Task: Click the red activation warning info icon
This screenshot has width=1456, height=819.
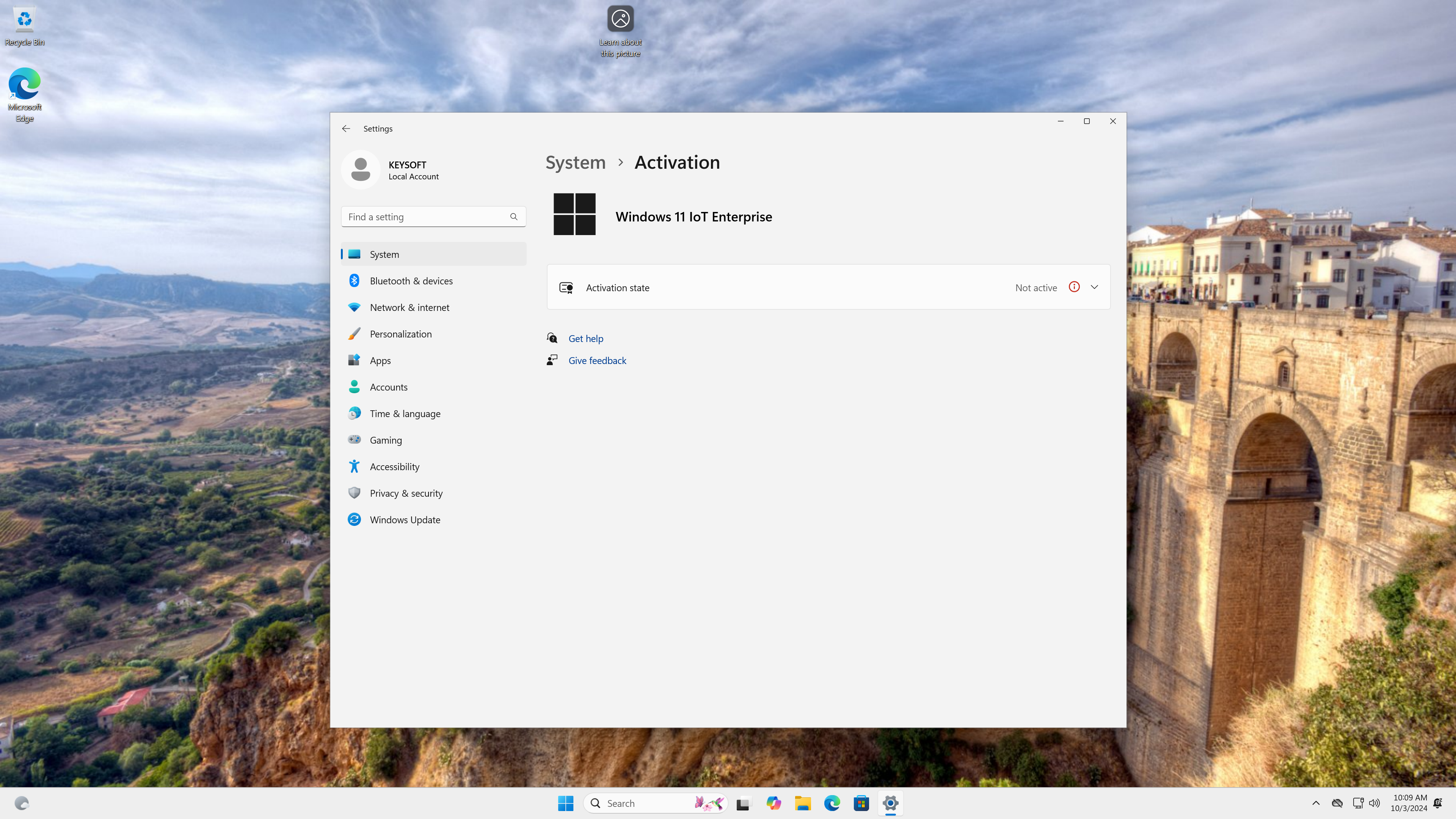Action: click(x=1074, y=287)
